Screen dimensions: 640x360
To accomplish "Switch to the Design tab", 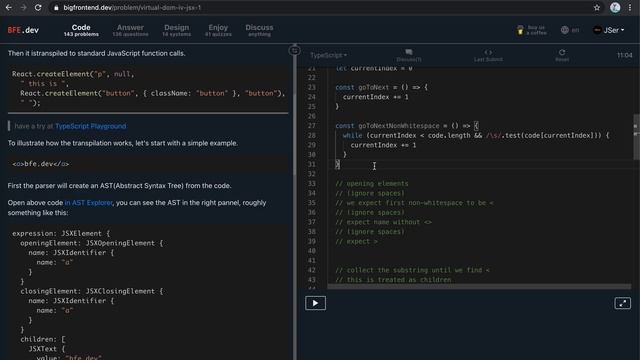I will click(176, 30).
